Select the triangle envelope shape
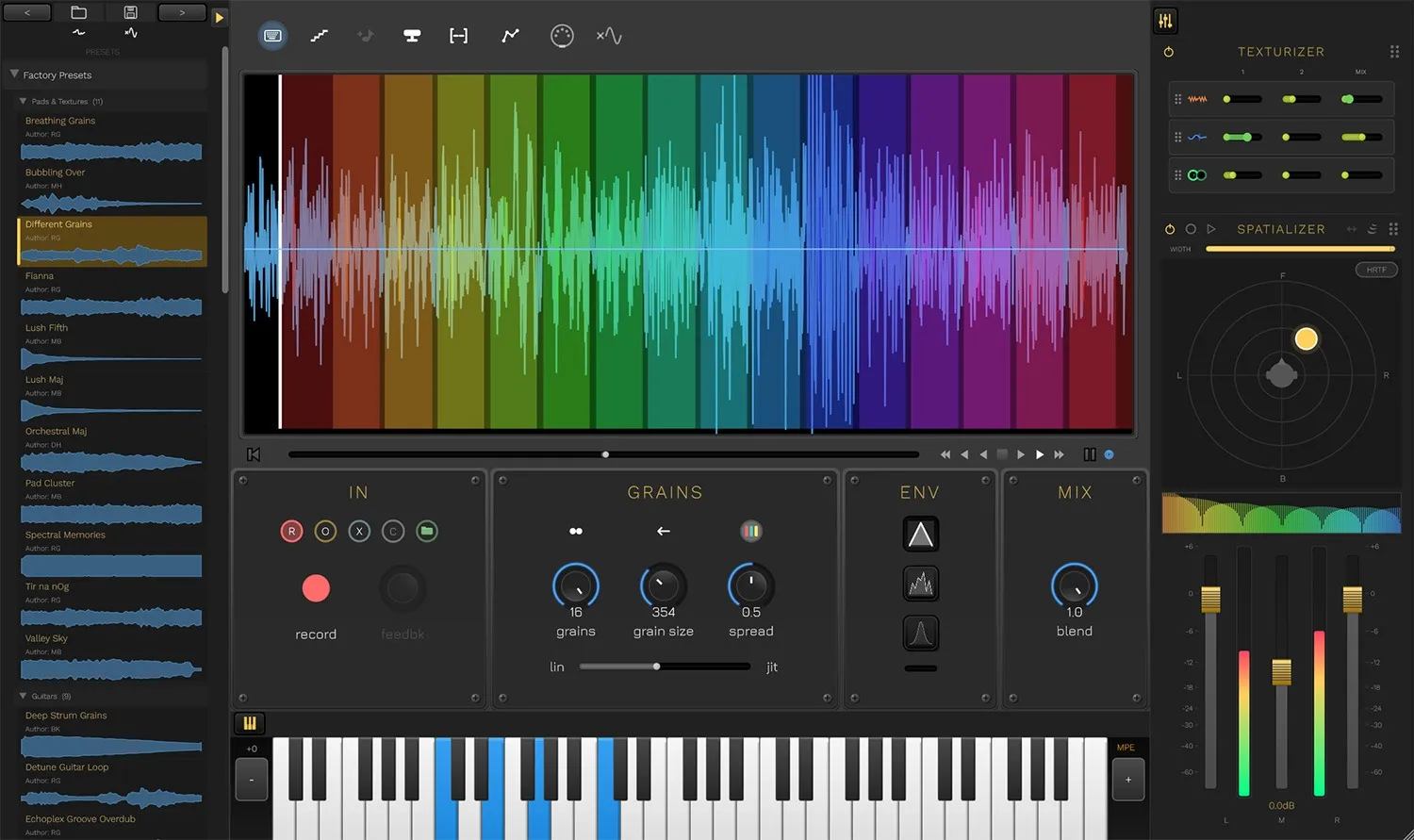Viewport: 1414px width, 840px height. coord(921,535)
